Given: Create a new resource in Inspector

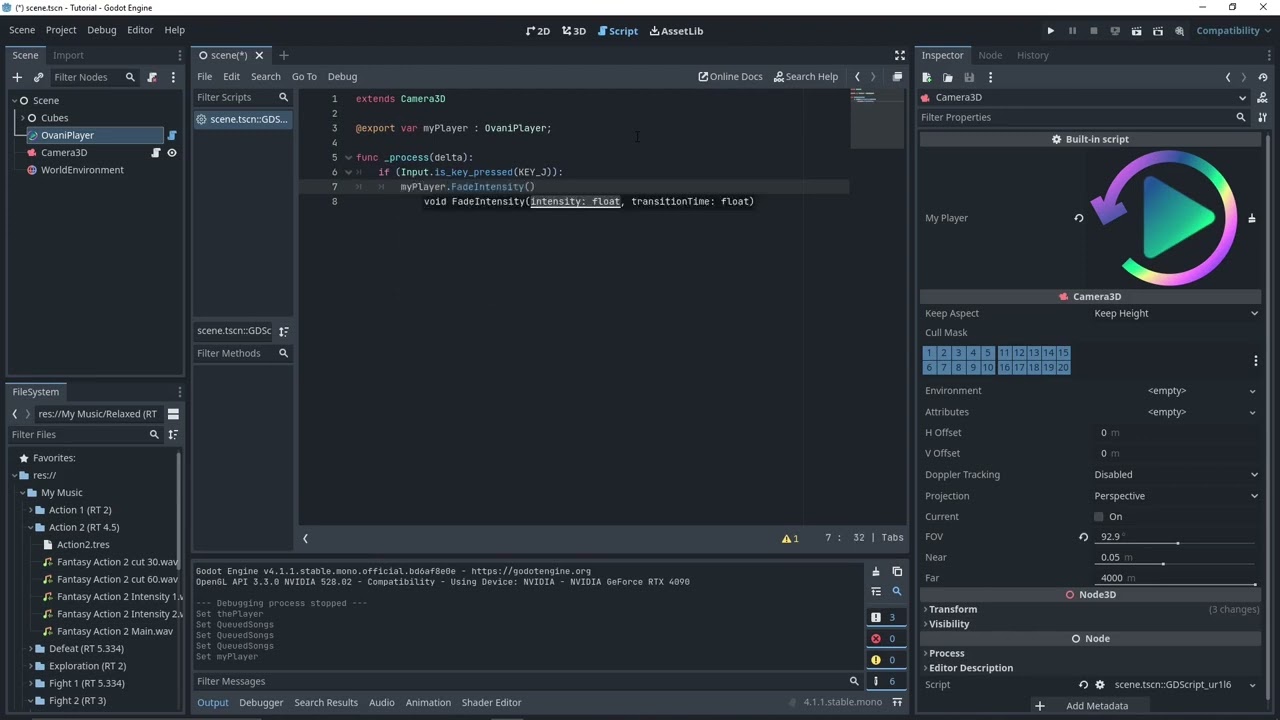Looking at the screenshot, I should click(x=927, y=77).
